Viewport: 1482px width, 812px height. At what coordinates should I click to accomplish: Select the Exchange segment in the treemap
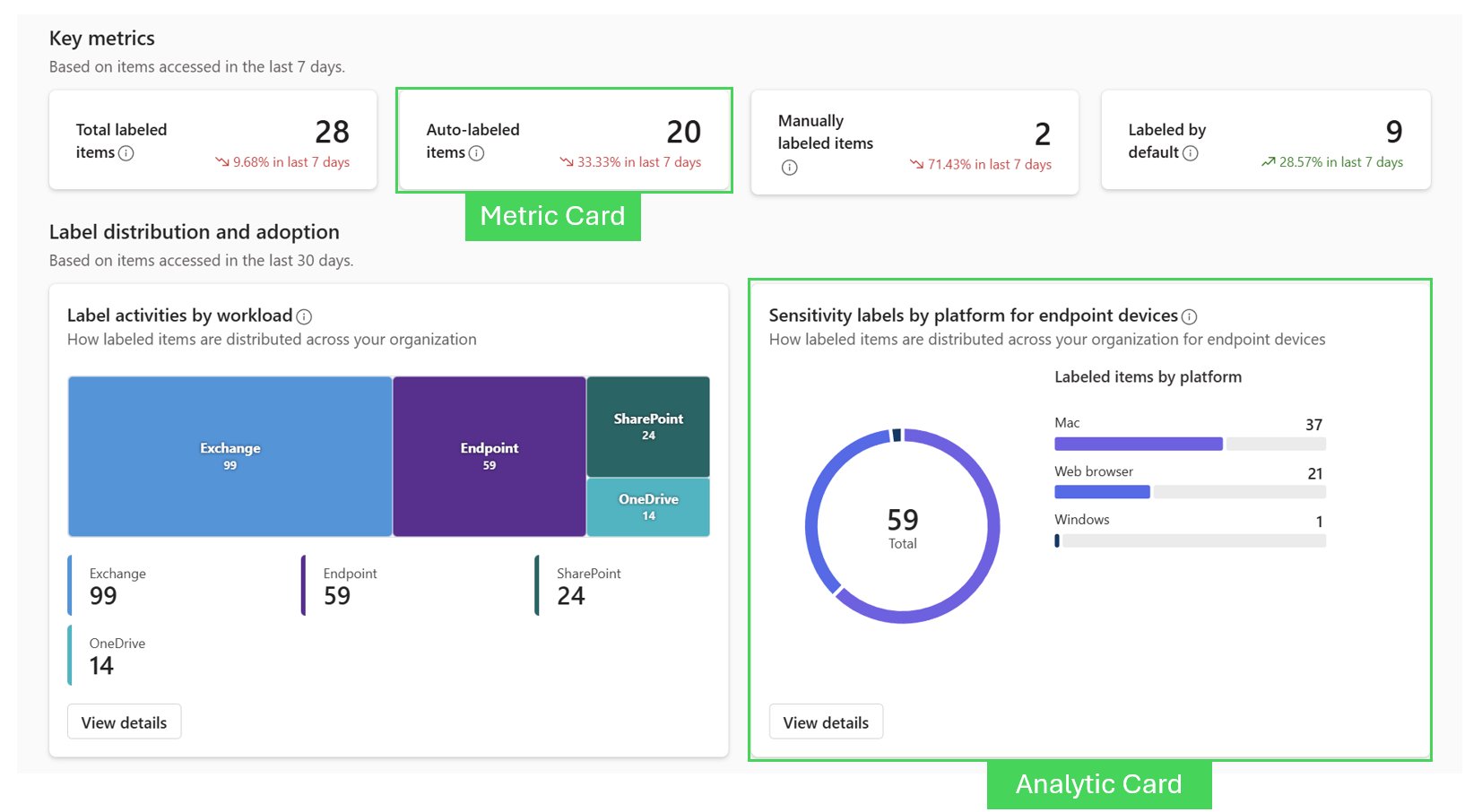229,456
